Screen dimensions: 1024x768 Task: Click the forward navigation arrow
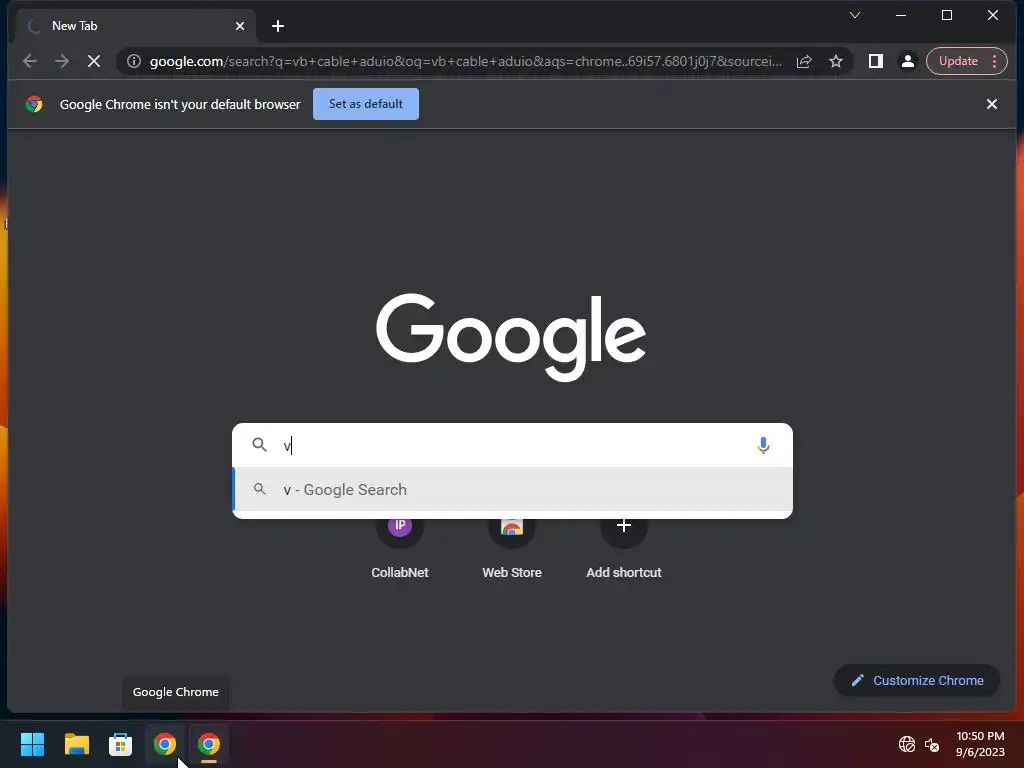[62, 61]
